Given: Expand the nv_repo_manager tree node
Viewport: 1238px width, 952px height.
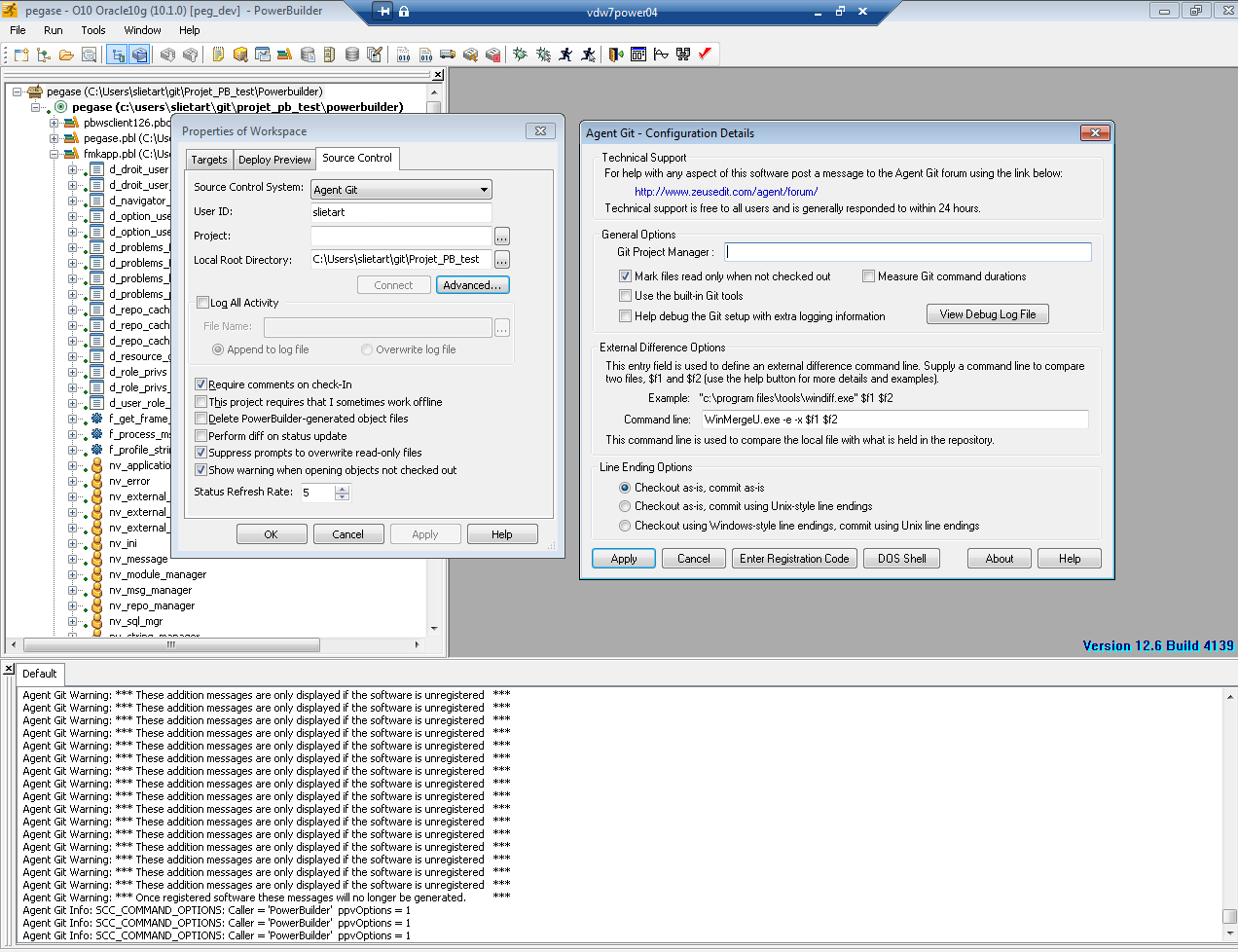Looking at the screenshot, I should pyautogui.click(x=72, y=605).
